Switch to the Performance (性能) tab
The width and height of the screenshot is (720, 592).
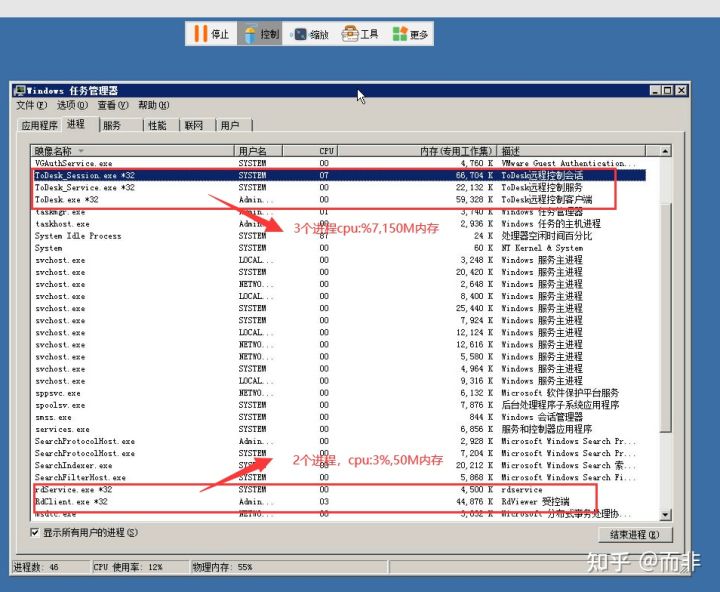click(x=161, y=125)
